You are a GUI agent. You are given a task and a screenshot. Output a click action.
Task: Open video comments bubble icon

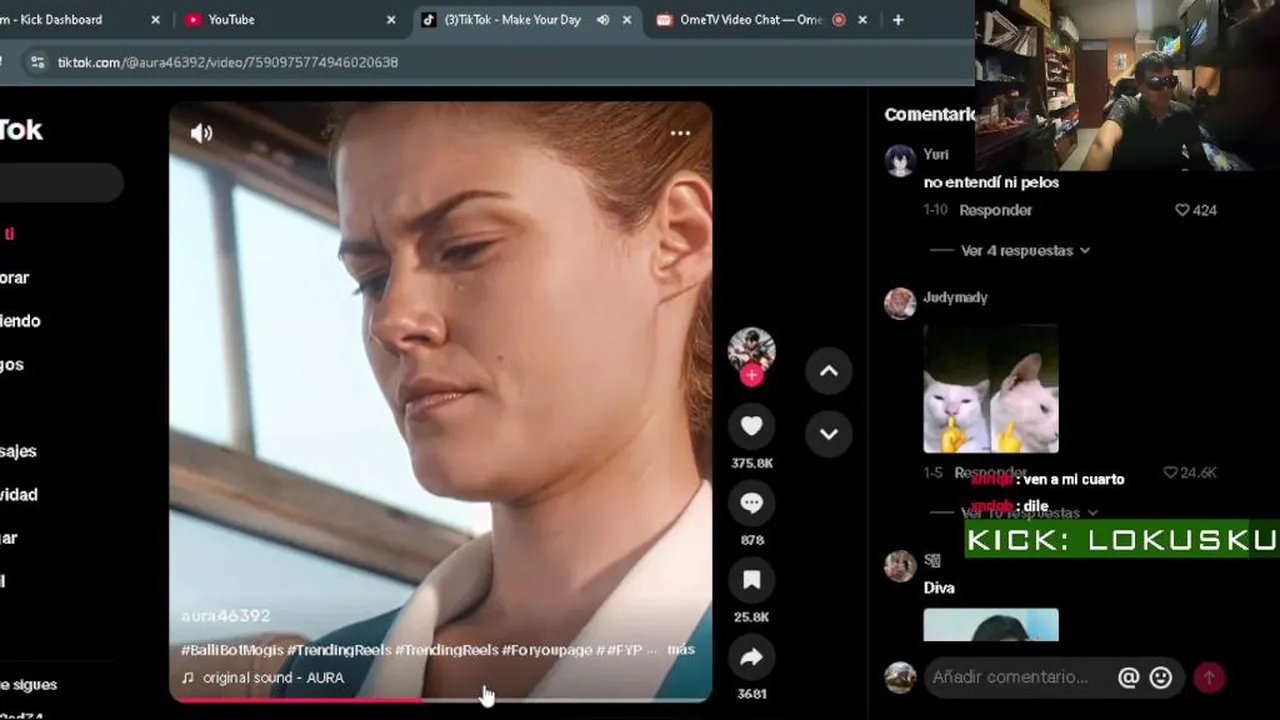click(751, 503)
